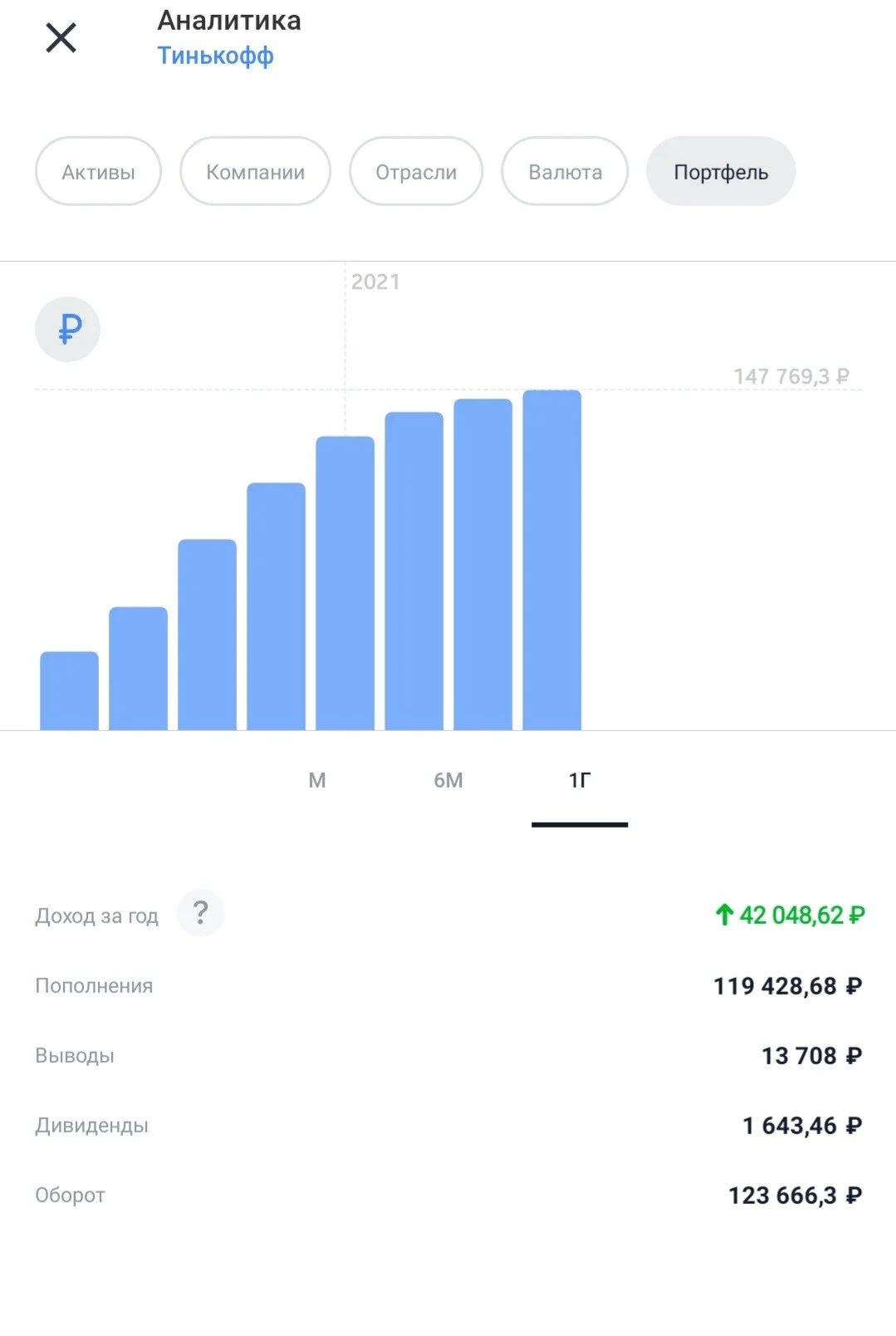Tap the 2021 year marker on chart

tap(375, 282)
